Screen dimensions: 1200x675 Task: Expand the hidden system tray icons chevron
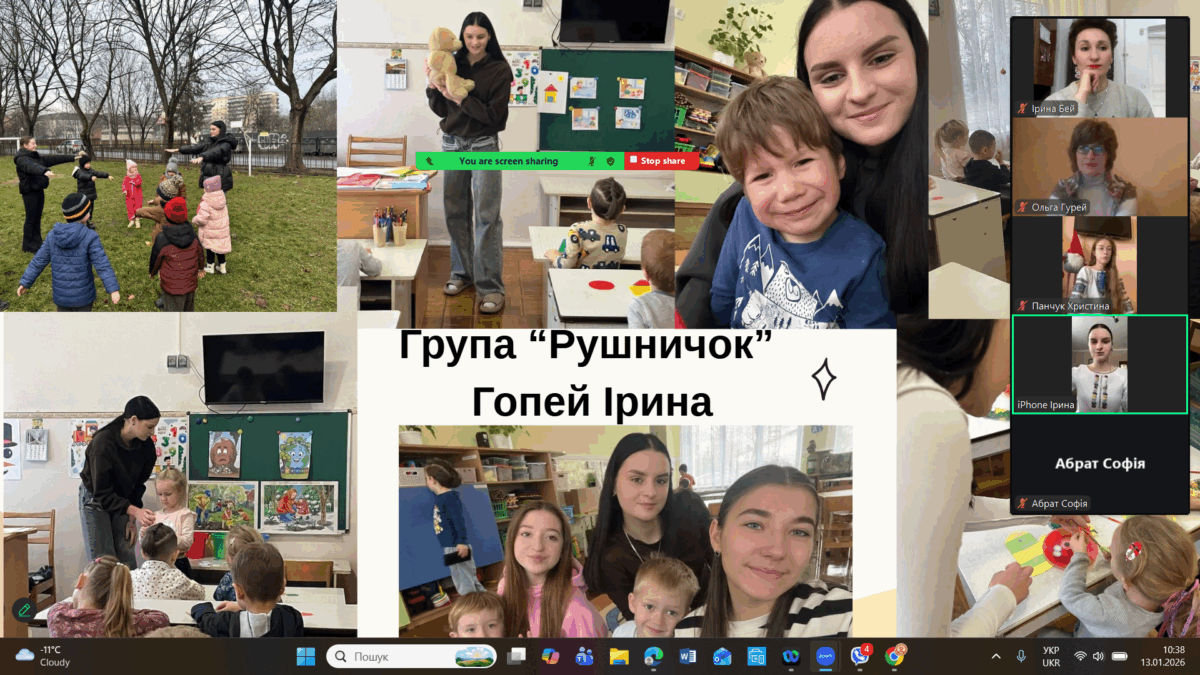coord(995,656)
